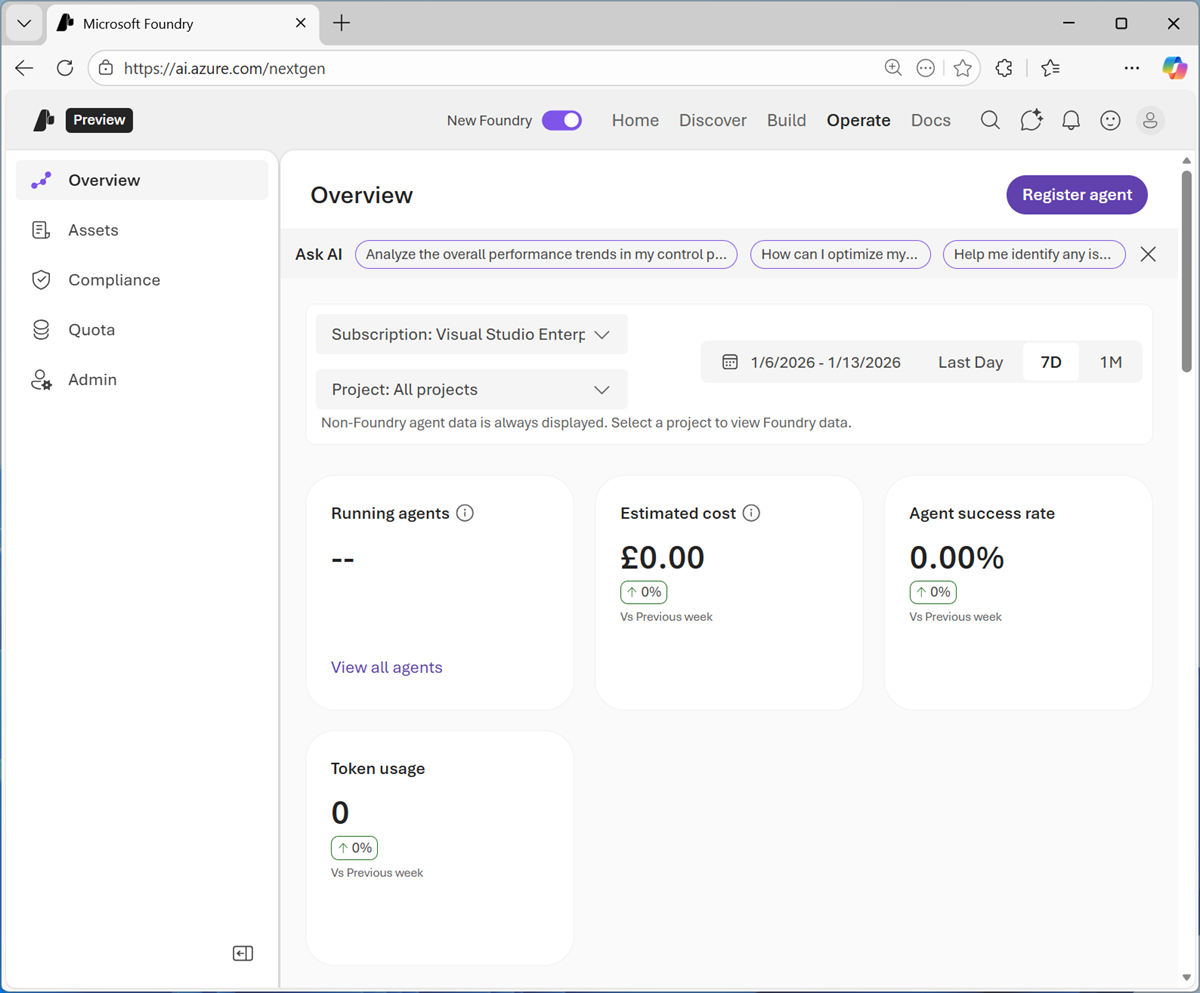Click the Register agent button
The image size is (1200, 993).
click(1076, 195)
